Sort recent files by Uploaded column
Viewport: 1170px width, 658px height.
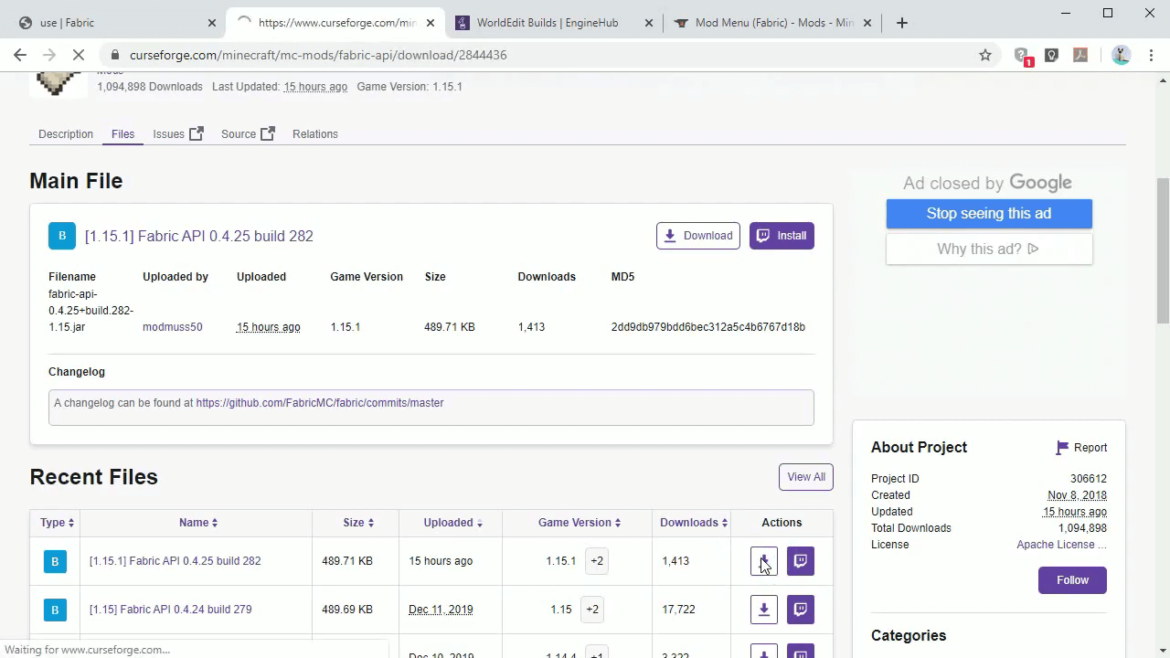click(452, 522)
